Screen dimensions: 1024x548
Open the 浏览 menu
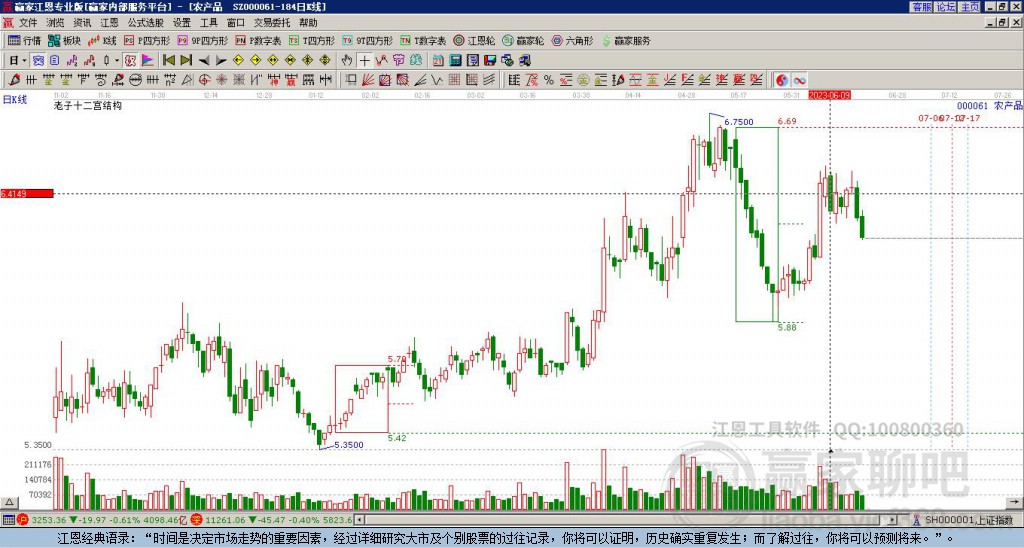[55, 23]
